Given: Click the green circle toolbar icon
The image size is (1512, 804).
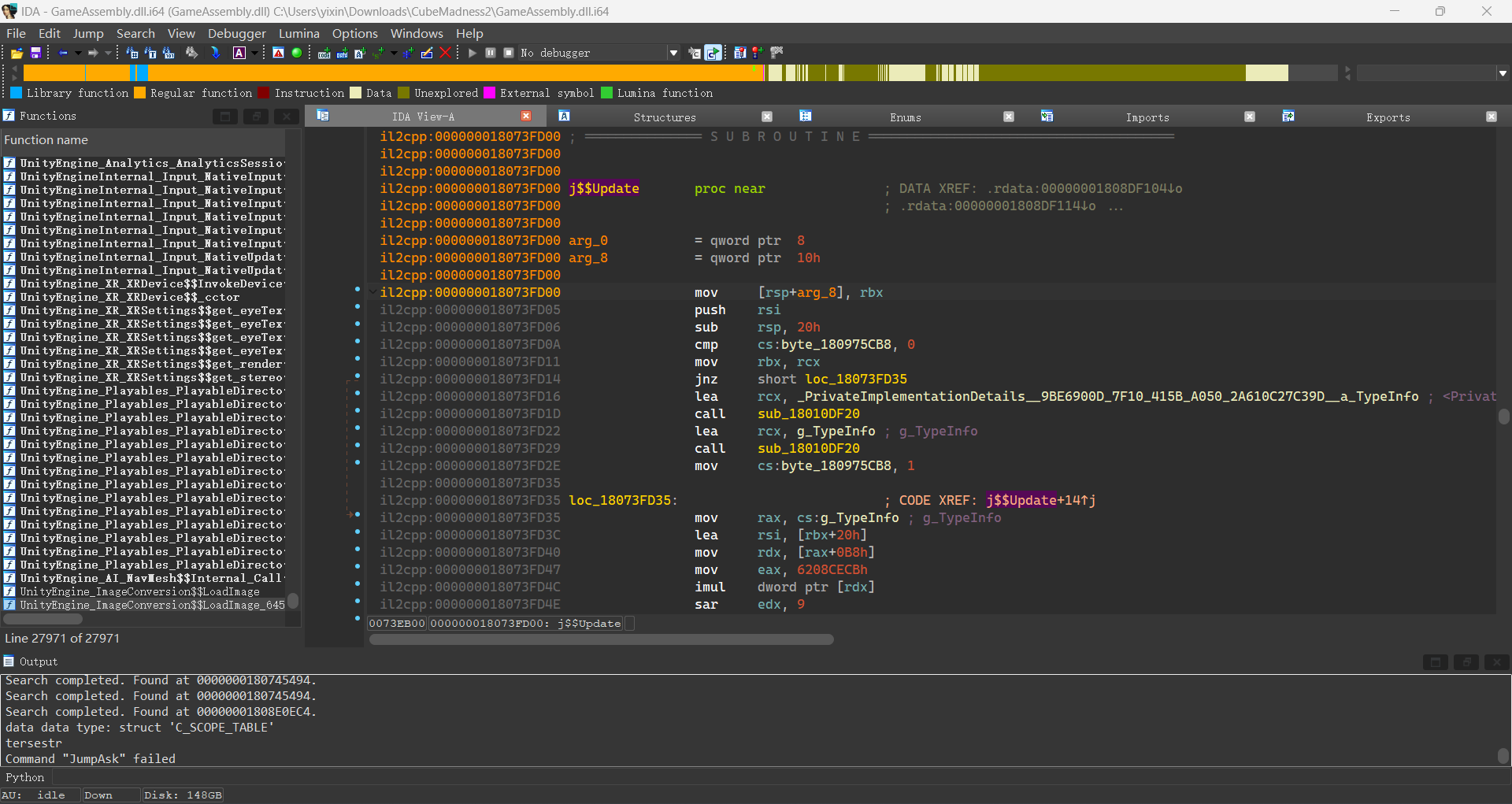Looking at the screenshot, I should tap(296, 53).
